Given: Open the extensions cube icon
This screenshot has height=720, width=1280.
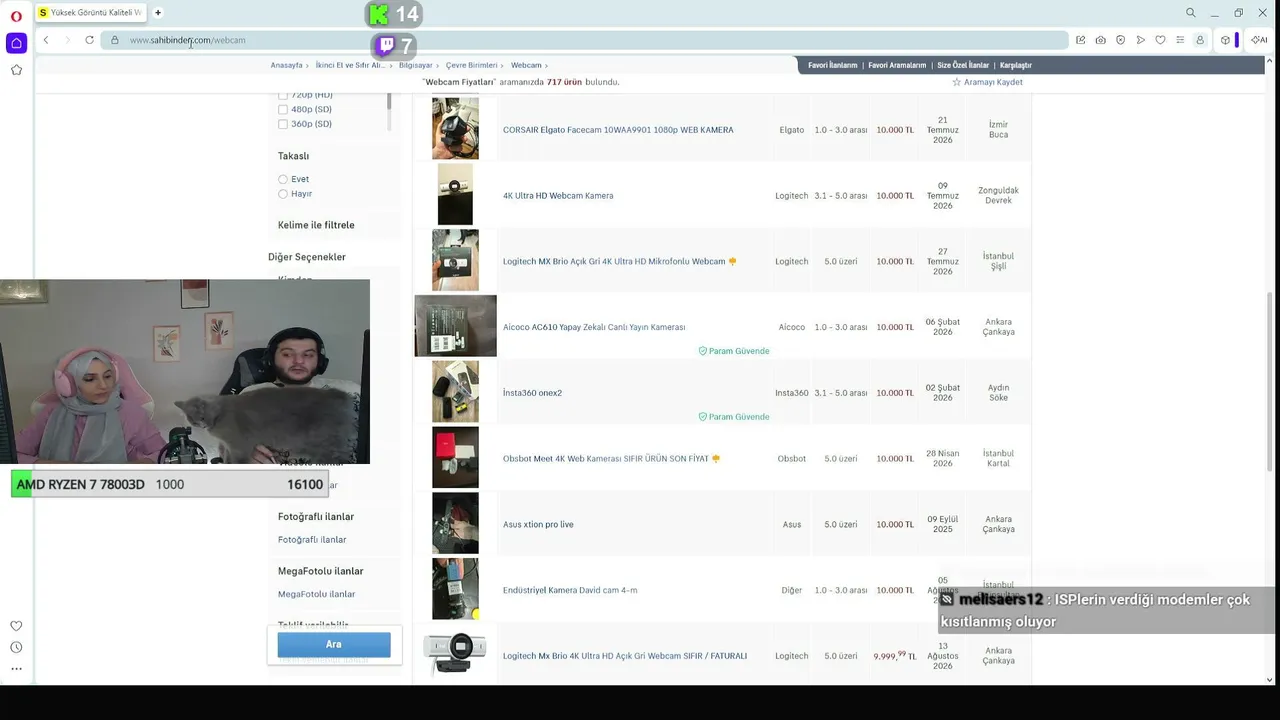Looking at the screenshot, I should pos(1225,40).
